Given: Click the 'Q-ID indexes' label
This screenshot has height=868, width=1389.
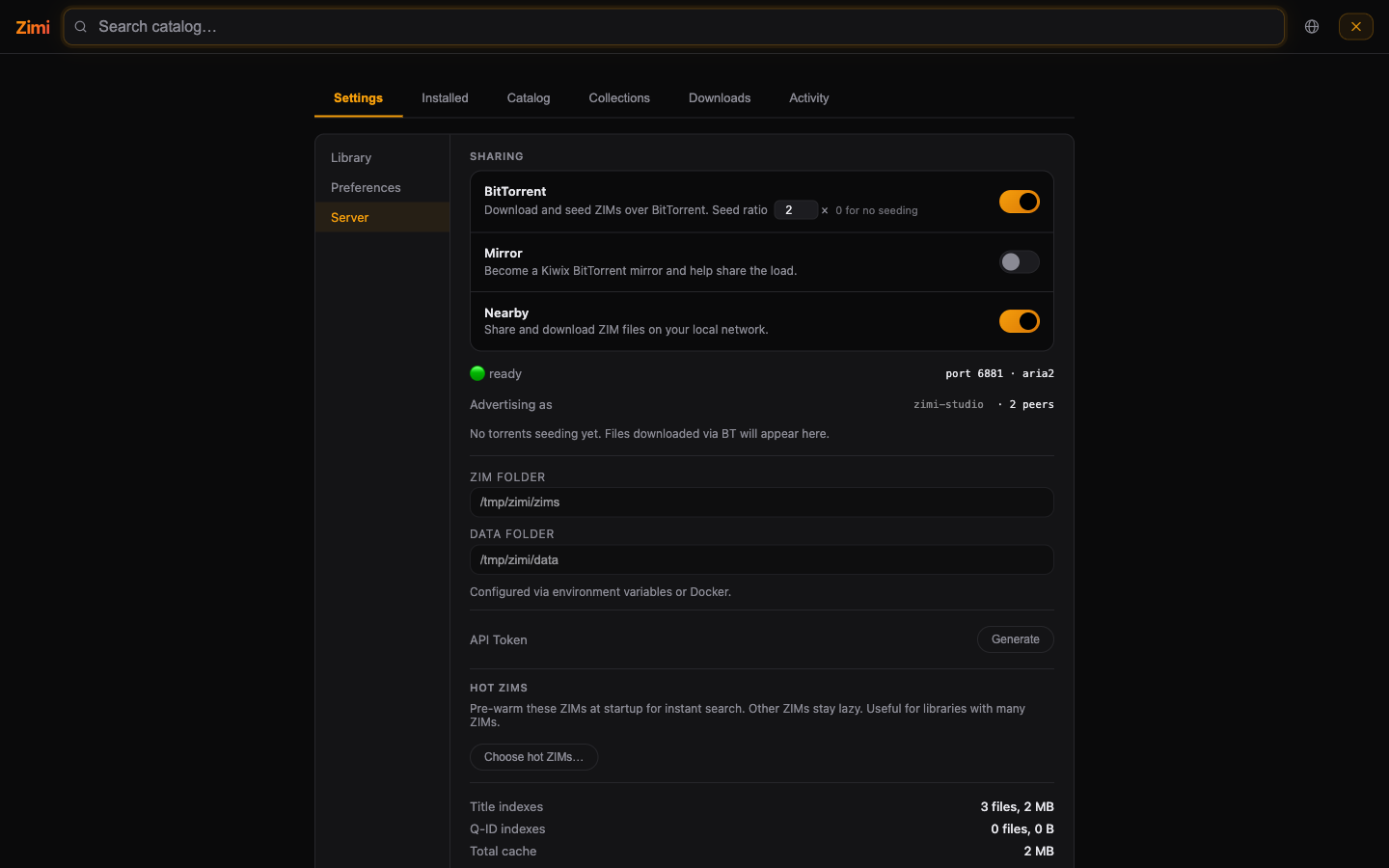Looking at the screenshot, I should 507,829.
